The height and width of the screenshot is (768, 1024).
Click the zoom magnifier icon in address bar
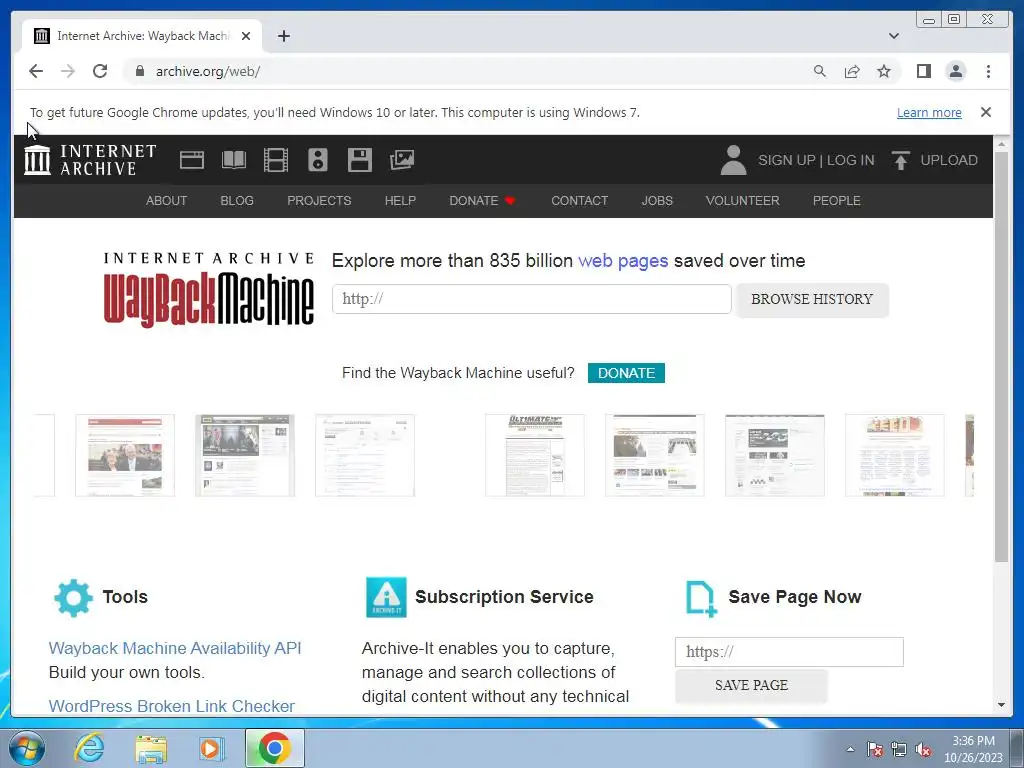point(820,71)
